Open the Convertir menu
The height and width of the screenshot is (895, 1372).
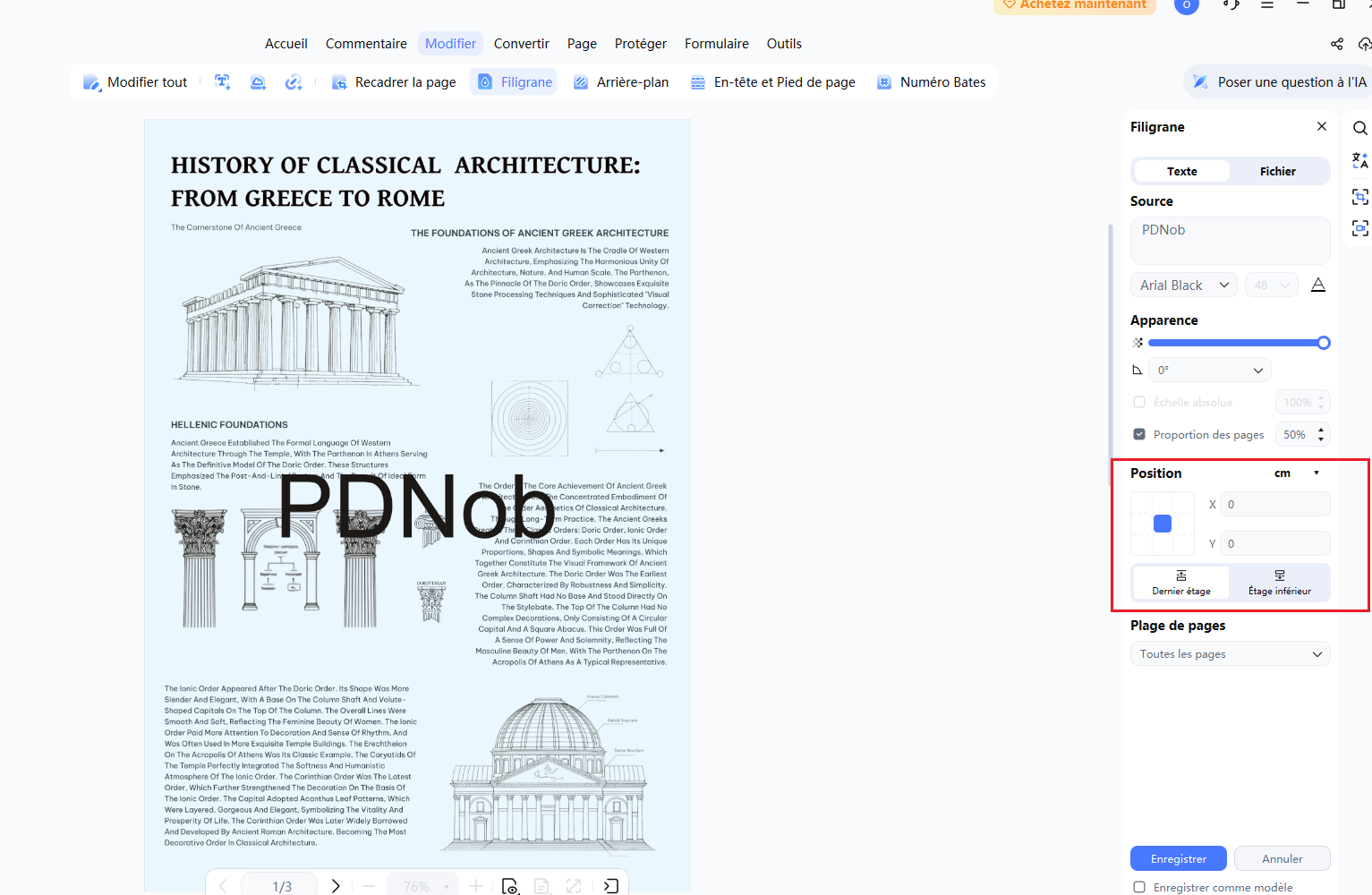tap(522, 44)
